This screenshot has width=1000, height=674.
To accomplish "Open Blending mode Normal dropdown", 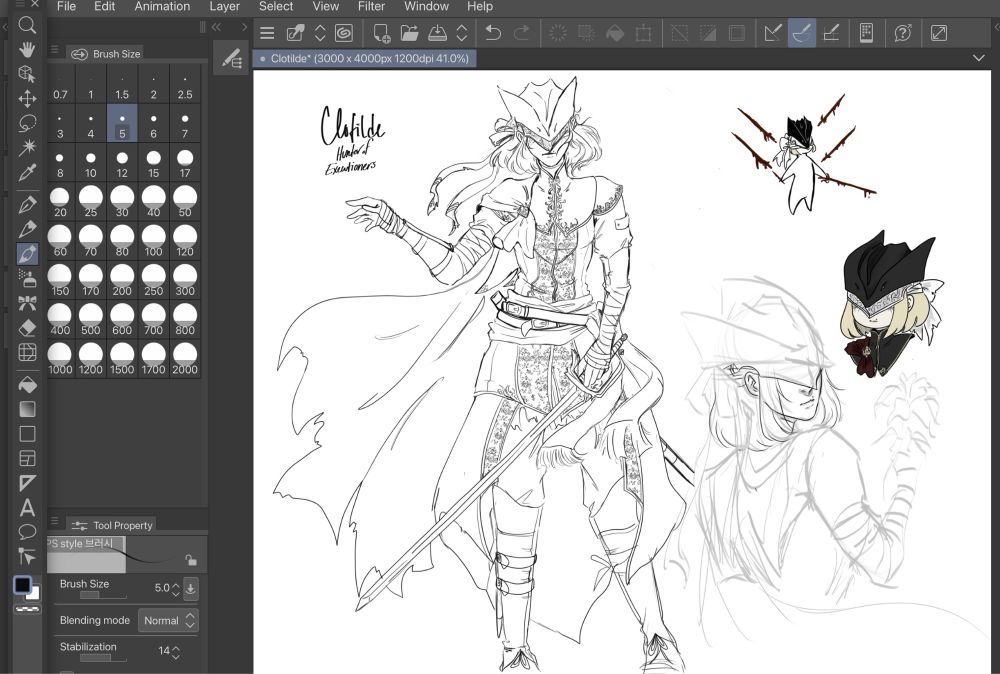I will [168, 620].
